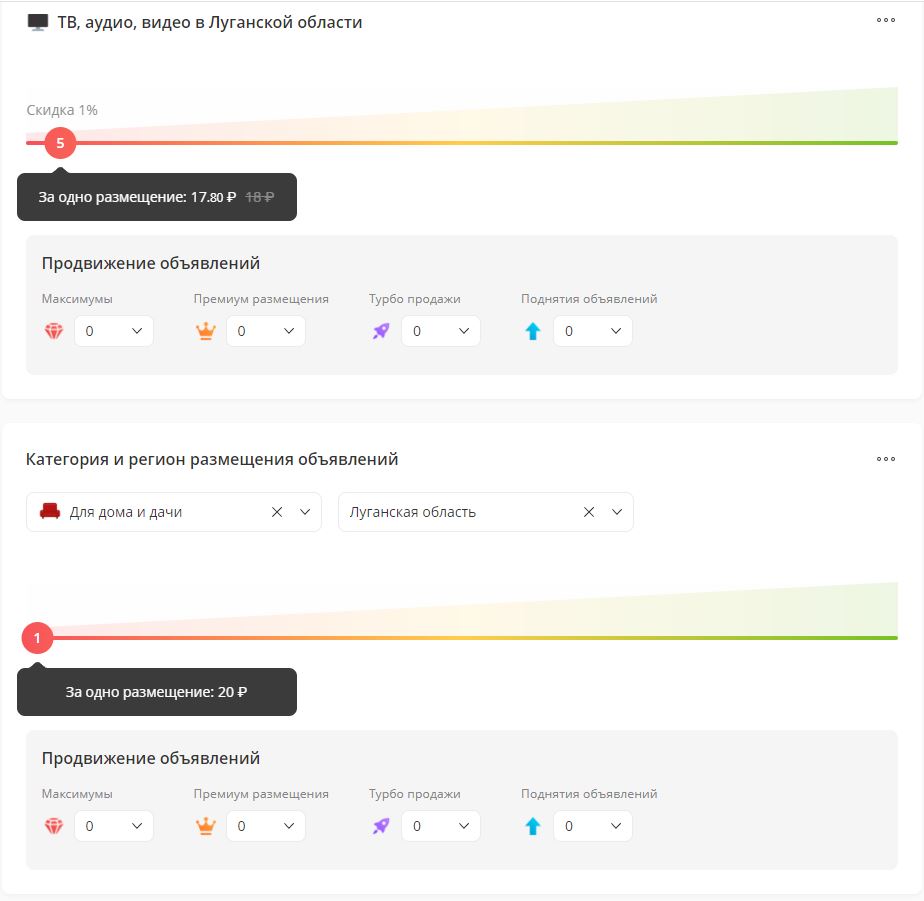Image resolution: width=924 pixels, height=901 pixels.
Task: Click the blue arrow Поднятия icon in the first block
Action: coord(533,331)
